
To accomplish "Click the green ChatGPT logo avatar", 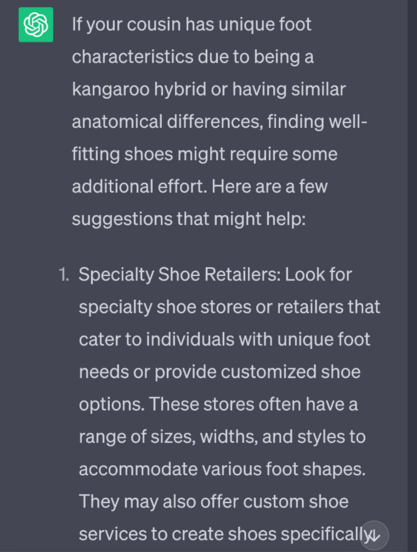I will pyautogui.click(x=36, y=25).
